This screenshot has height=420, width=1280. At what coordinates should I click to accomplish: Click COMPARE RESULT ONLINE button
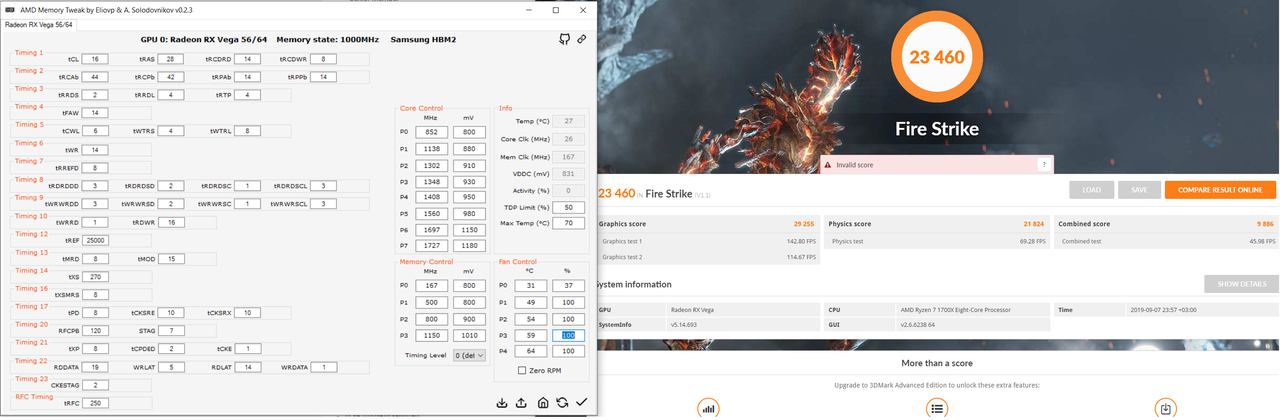1220,190
